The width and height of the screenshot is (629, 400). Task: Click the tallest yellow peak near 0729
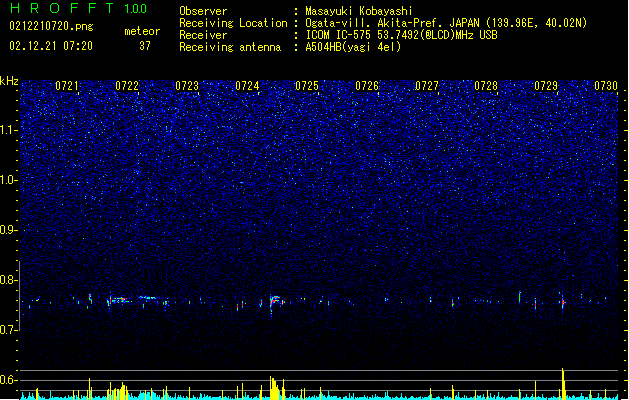click(563, 383)
